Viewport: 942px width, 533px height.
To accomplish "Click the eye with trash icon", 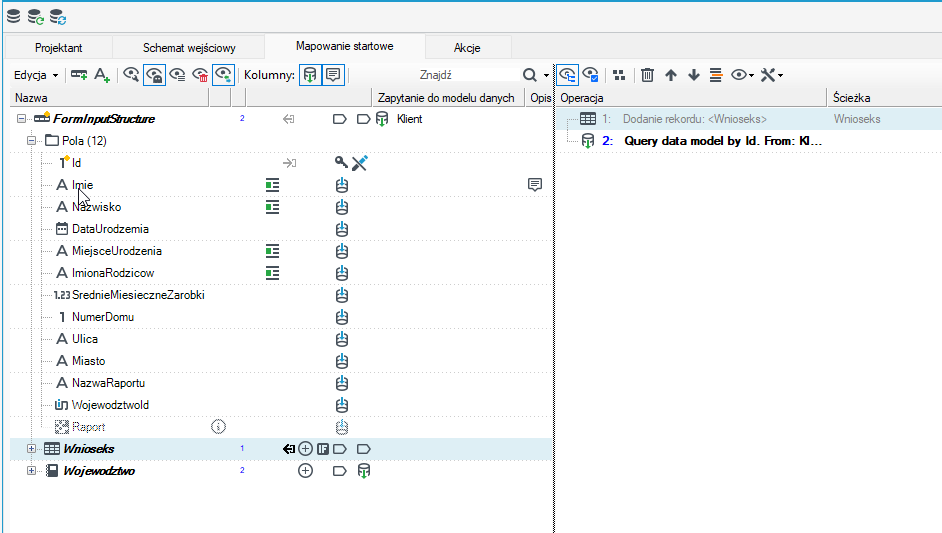I will tap(200, 75).
